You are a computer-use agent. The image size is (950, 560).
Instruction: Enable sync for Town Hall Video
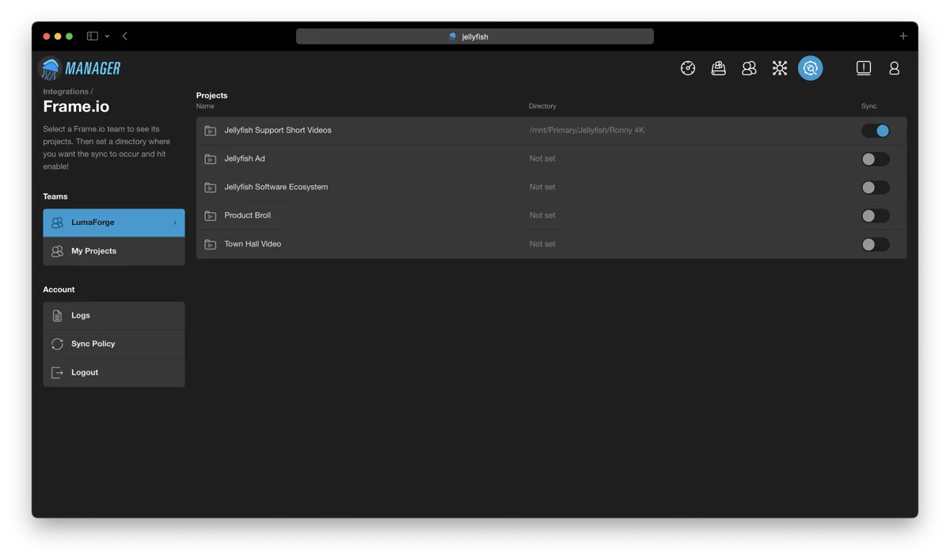[875, 245]
